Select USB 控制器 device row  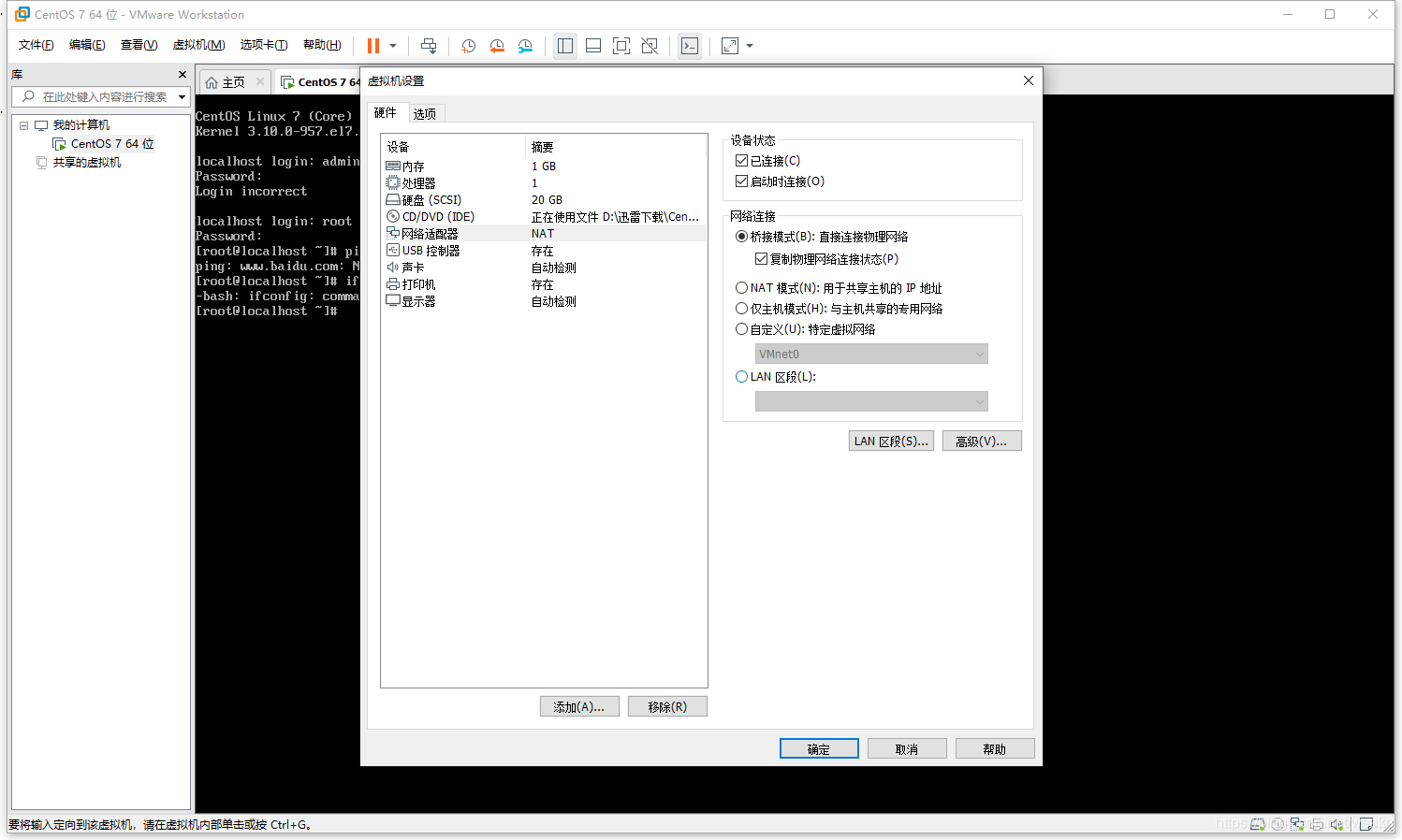point(544,251)
